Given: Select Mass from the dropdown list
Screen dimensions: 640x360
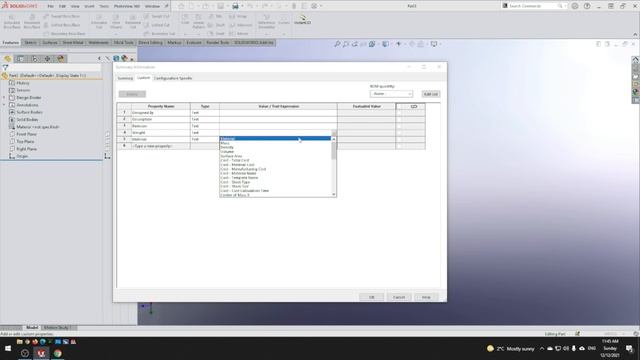Looking at the screenshot, I should [225, 143].
